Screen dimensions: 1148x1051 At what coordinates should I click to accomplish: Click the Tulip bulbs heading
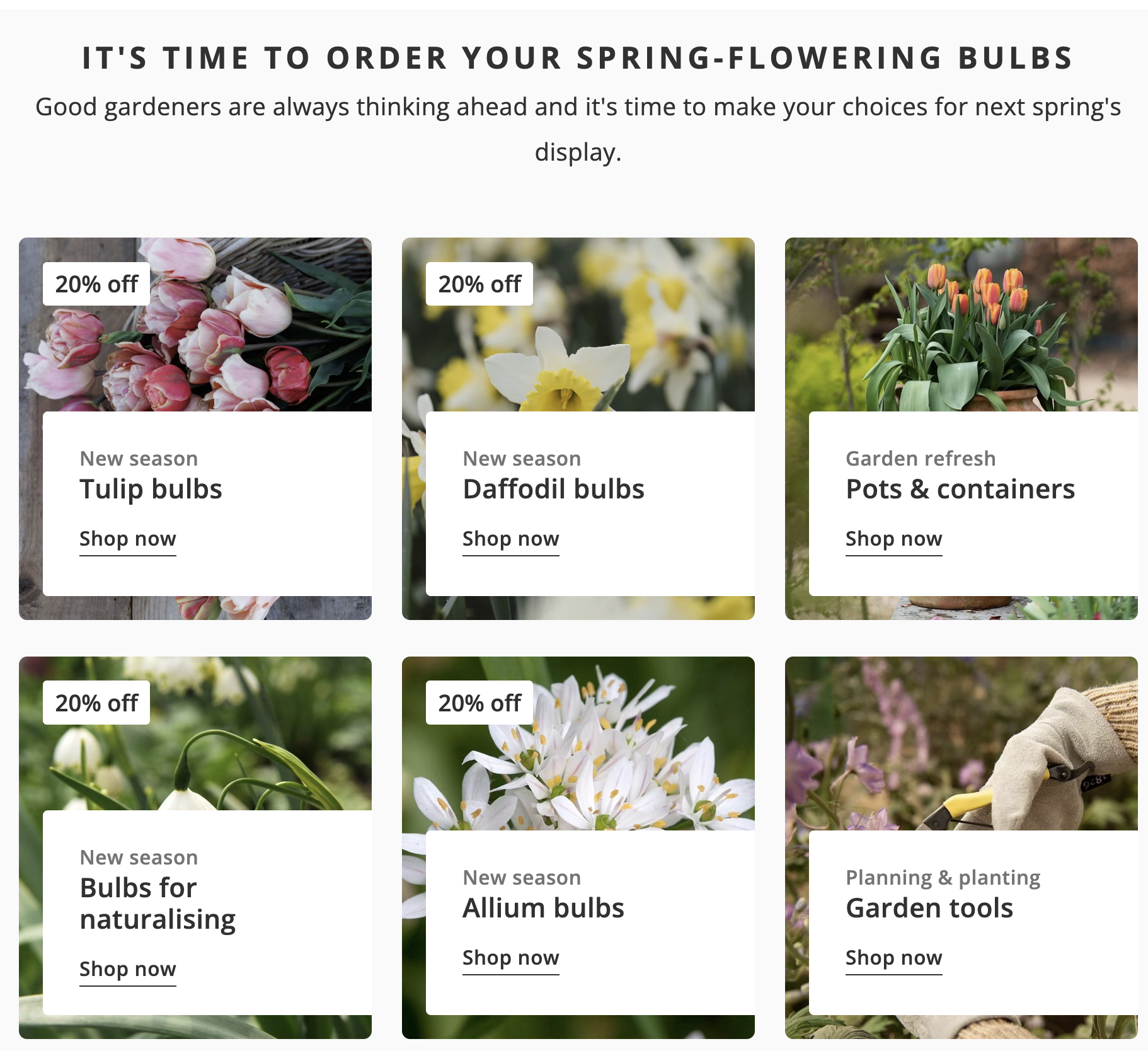(x=151, y=490)
